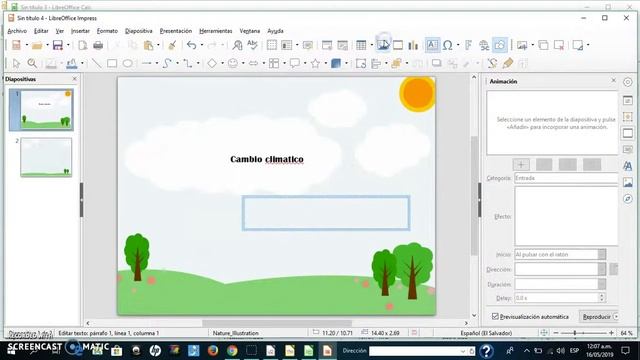This screenshot has width=640, height=360.
Task: Click the Delay value field
Action: click(x=557, y=298)
